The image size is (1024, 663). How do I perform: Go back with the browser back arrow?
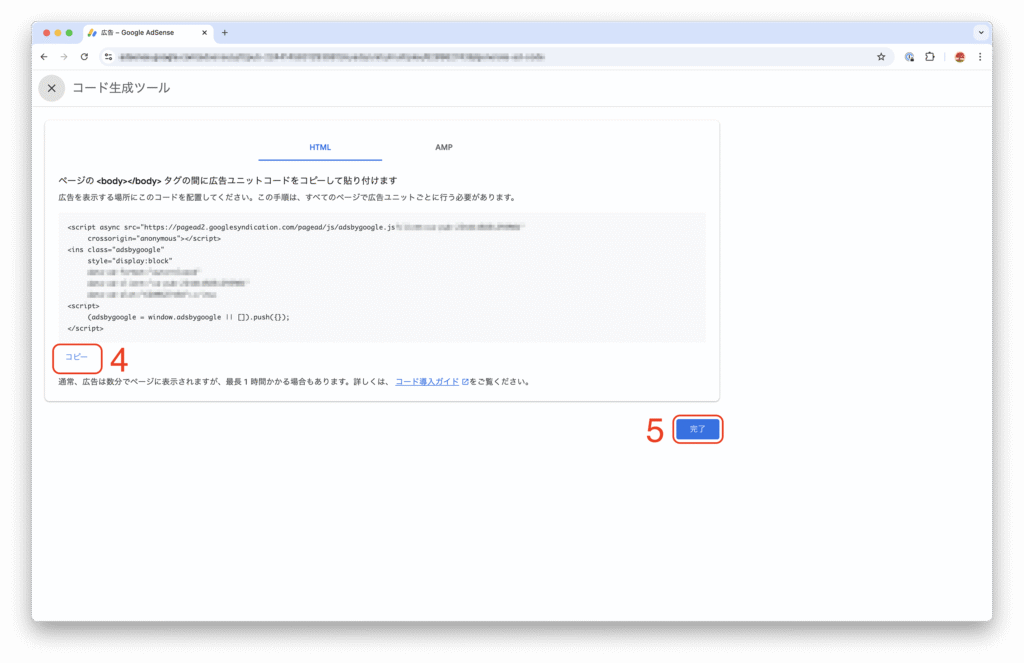[x=44, y=57]
